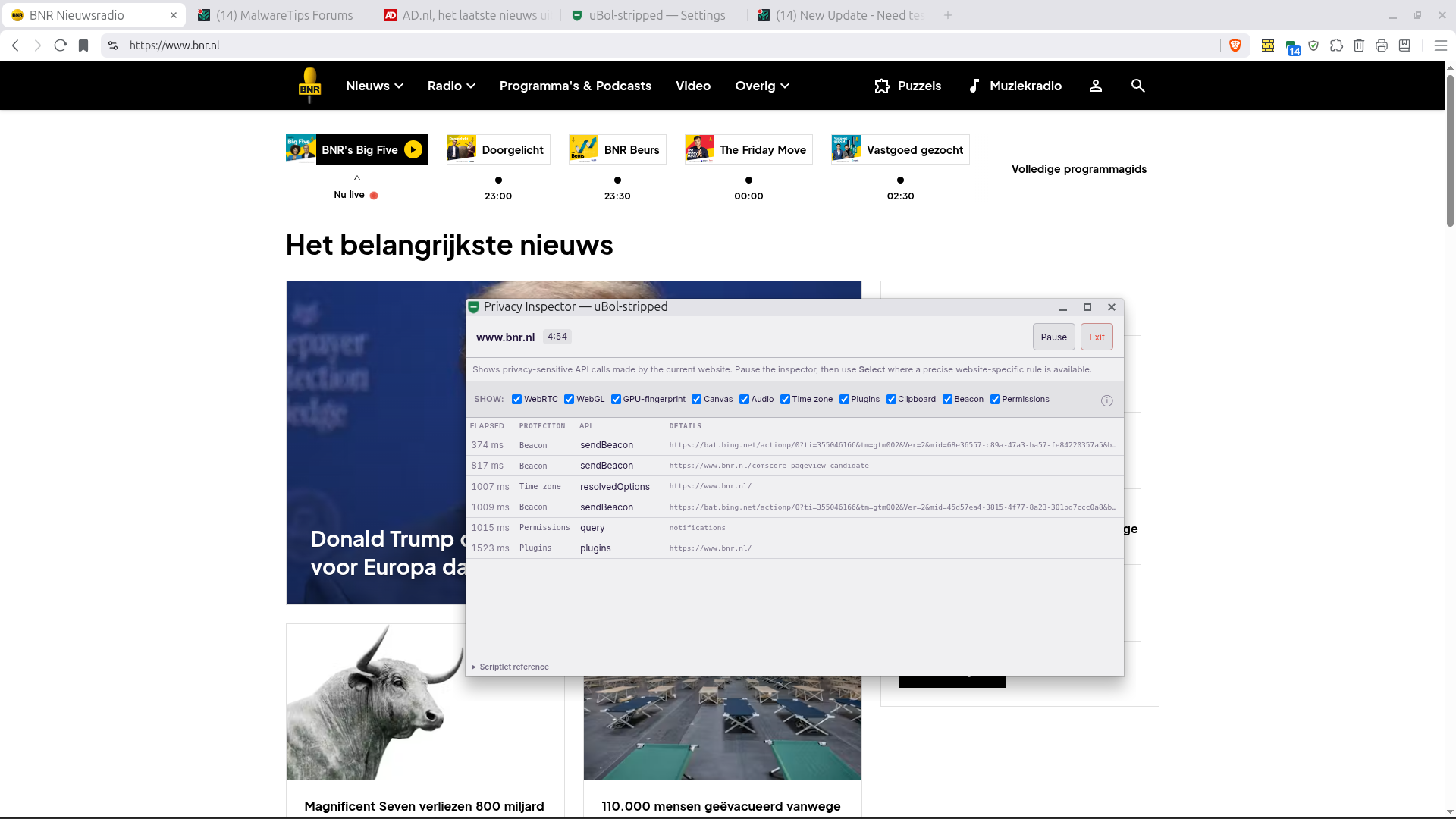Play BNR's Big Five live stream
The image size is (1456, 819).
point(413,149)
